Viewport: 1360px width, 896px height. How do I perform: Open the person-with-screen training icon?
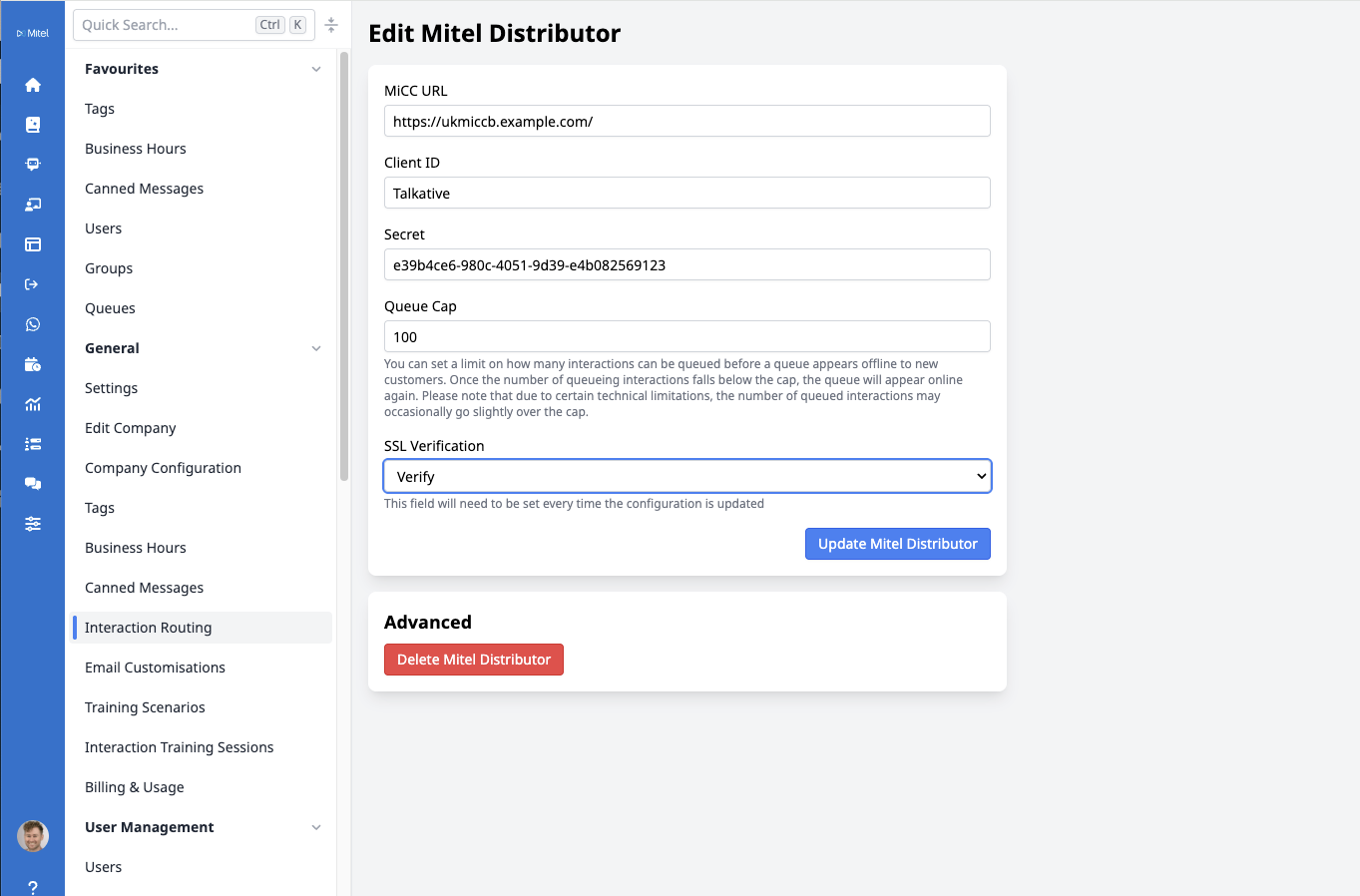[33, 205]
